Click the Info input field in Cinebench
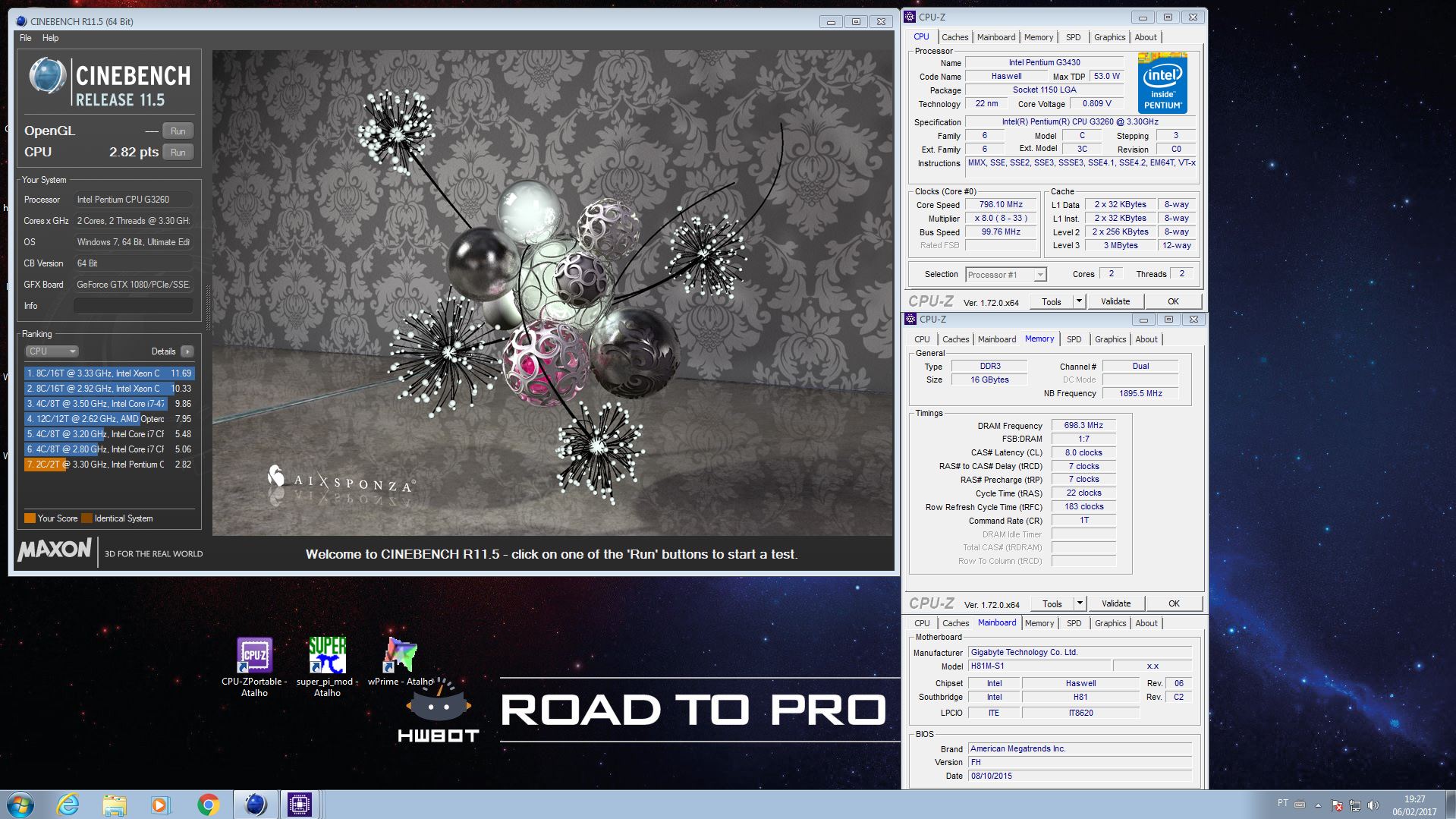Screen dimensions: 1456x819 [x=133, y=306]
